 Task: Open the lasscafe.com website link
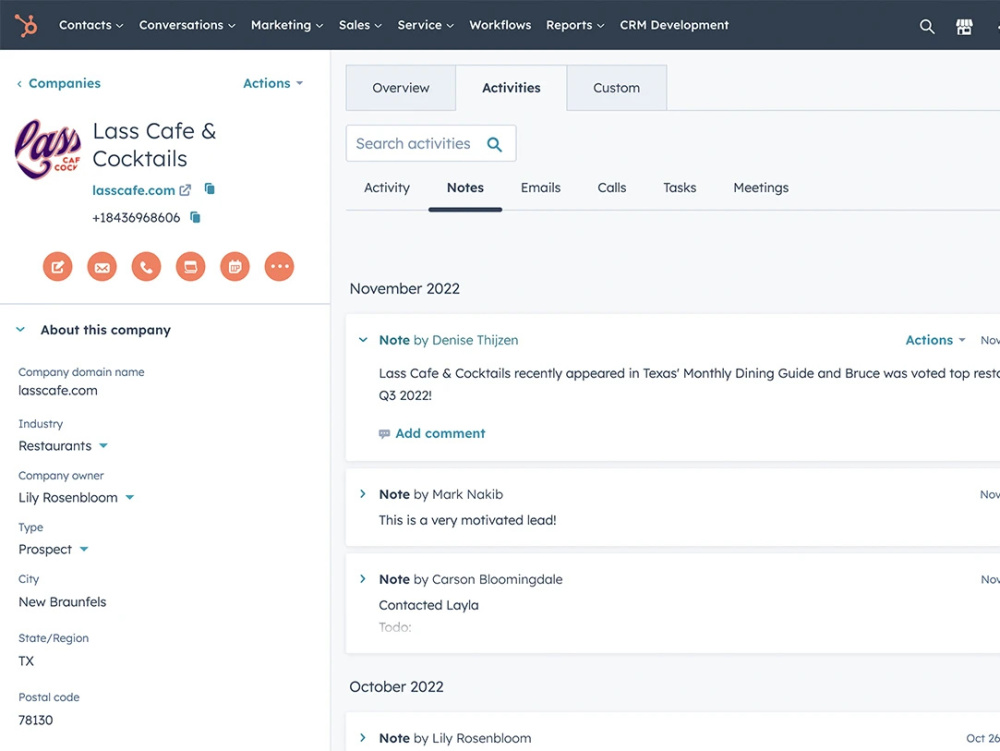coord(133,190)
